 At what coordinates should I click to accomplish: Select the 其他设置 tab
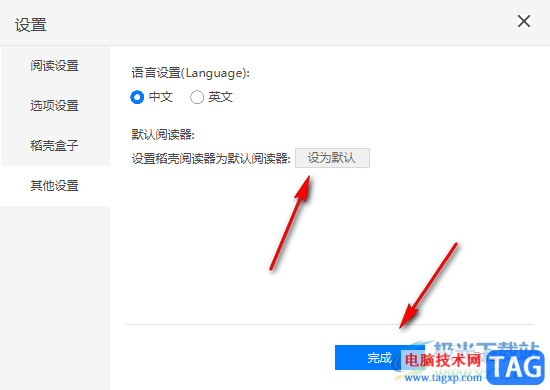55,186
